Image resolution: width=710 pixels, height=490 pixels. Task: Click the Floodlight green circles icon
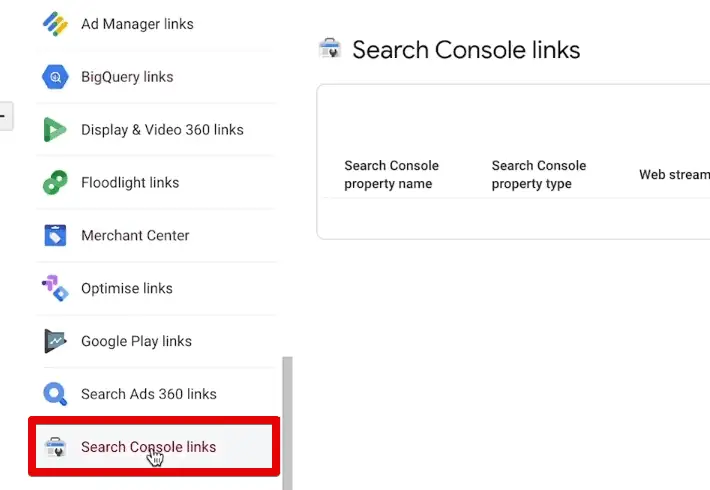click(55, 183)
